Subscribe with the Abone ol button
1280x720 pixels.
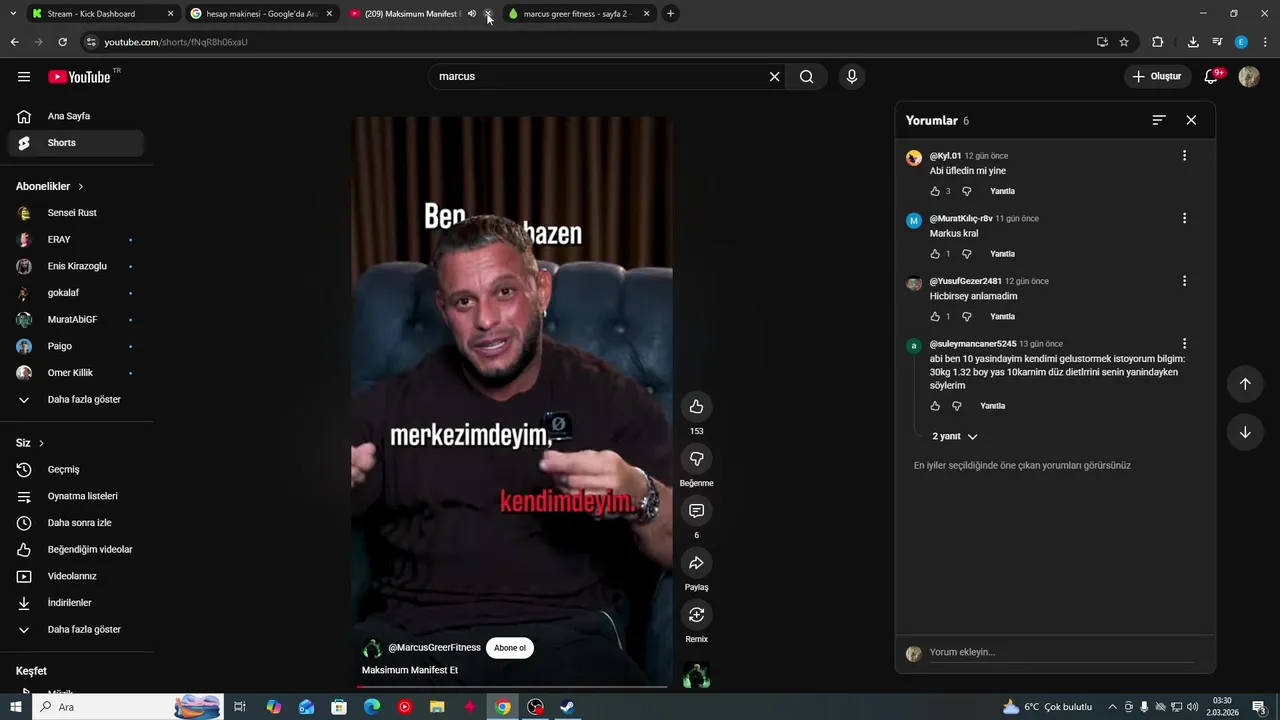509,648
